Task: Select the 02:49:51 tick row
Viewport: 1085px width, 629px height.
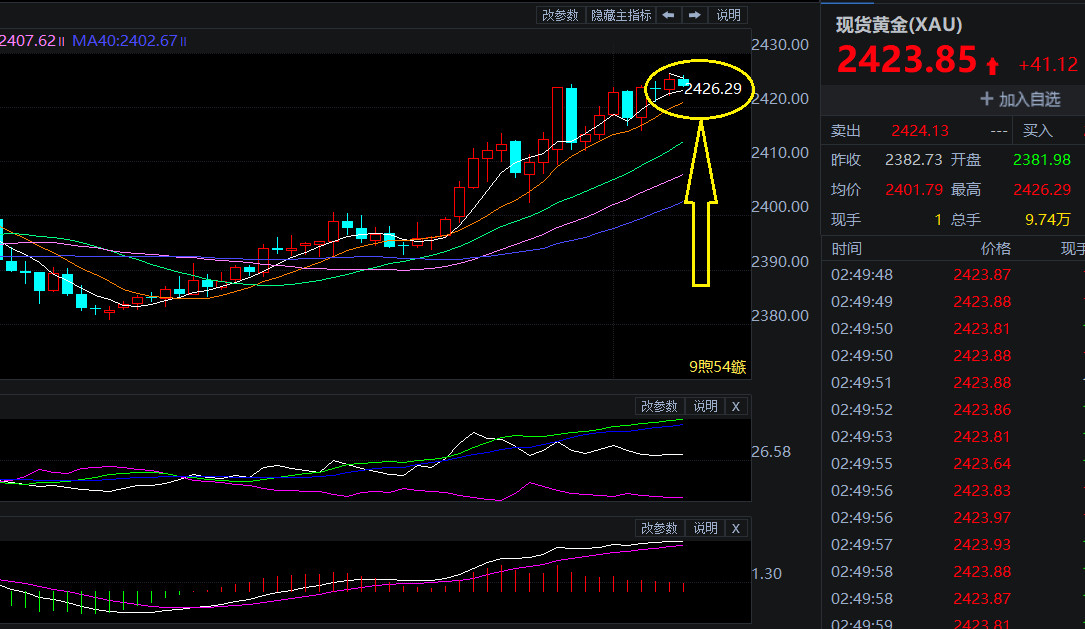Action: (953, 383)
